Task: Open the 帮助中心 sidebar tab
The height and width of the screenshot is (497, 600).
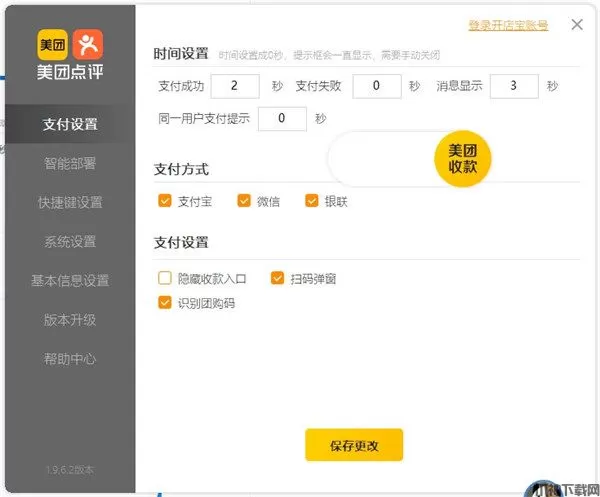Action: coord(70,359)
